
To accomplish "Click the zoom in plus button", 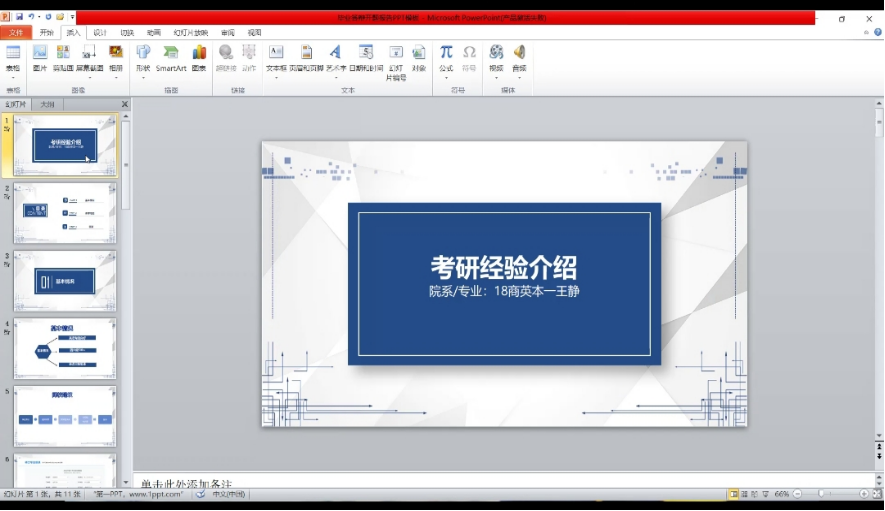I will [x=866, y=494].
